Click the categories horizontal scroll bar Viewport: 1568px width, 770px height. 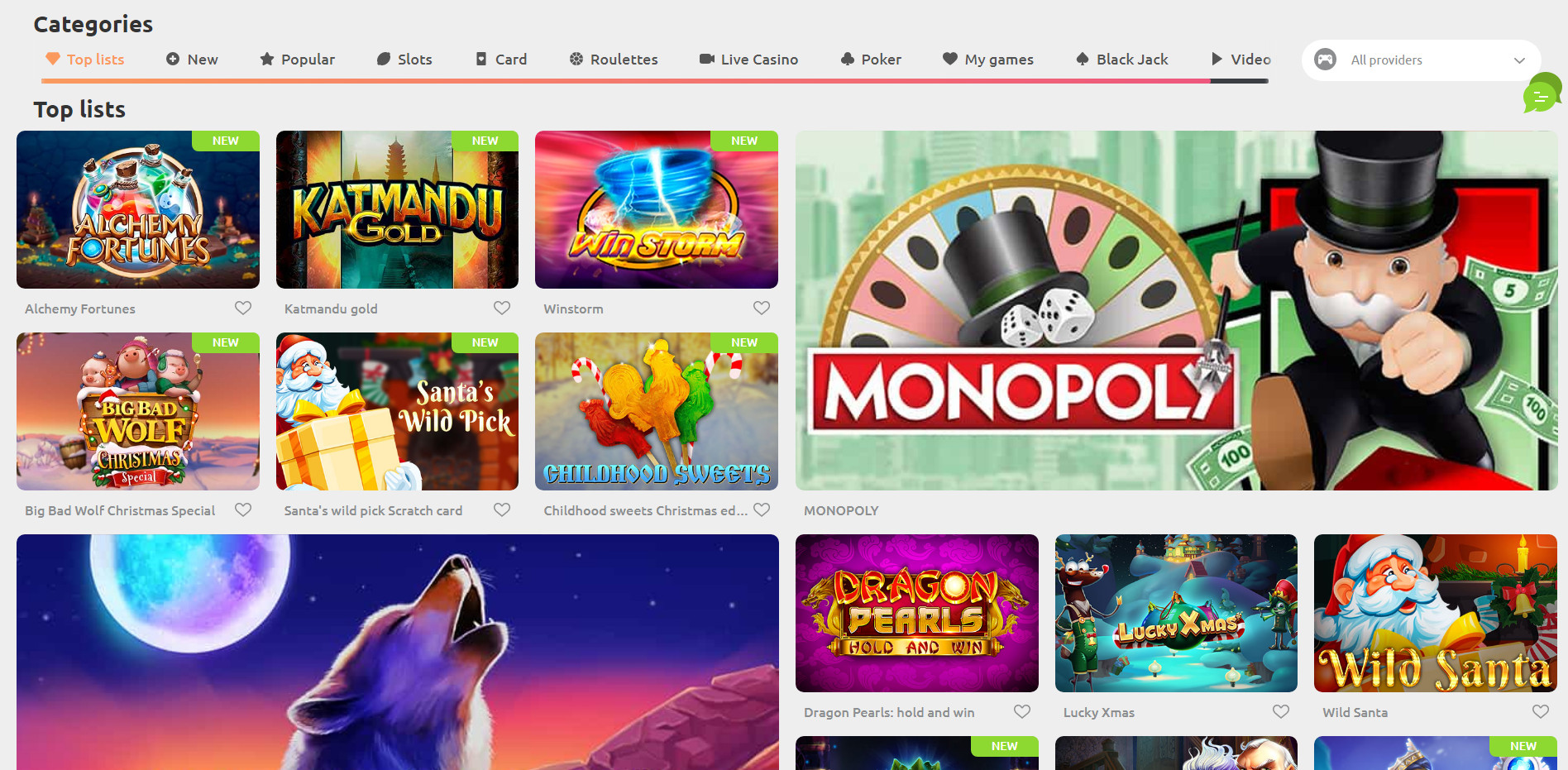tap(655, 81)
